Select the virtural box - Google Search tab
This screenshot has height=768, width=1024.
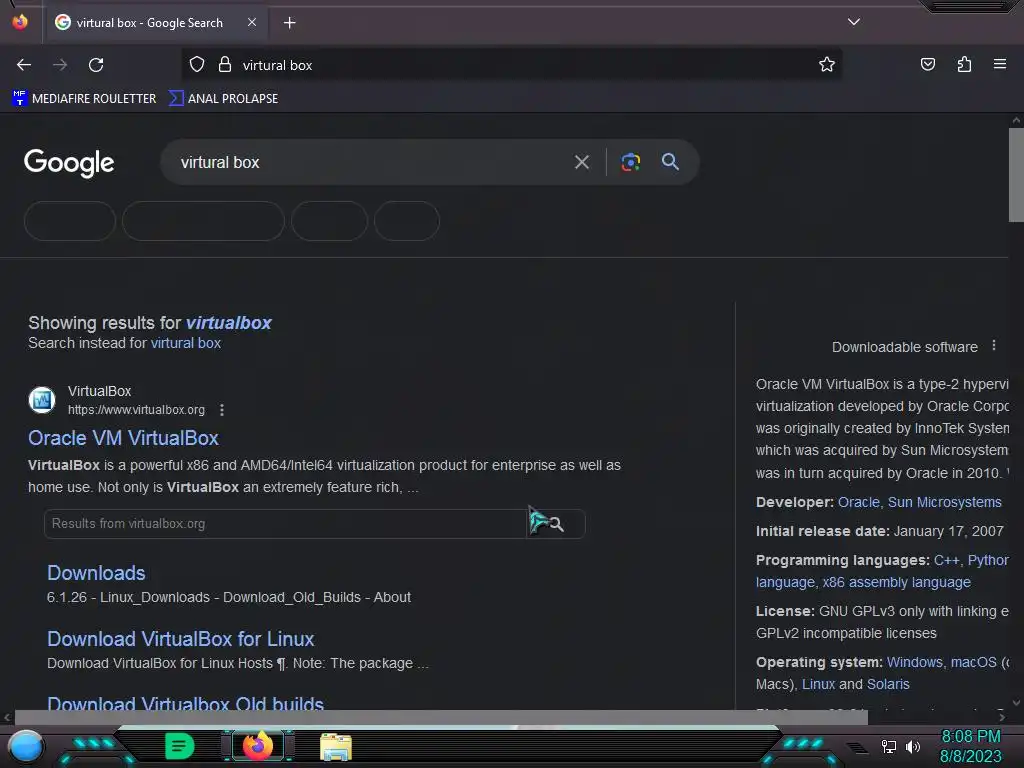click(155, 23)
